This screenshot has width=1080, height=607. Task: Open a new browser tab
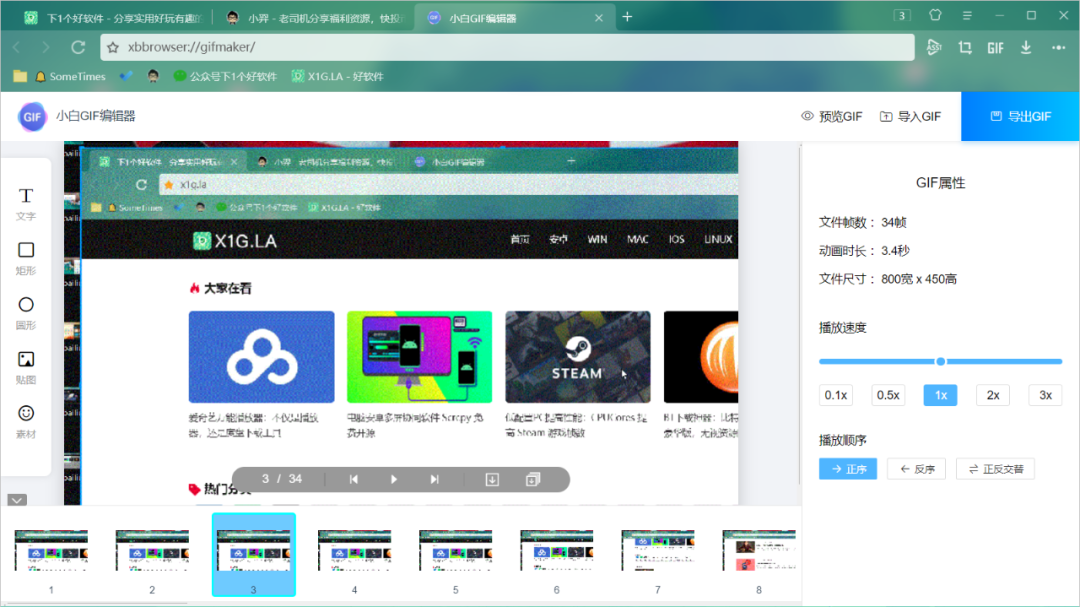(x=627, y=17)
